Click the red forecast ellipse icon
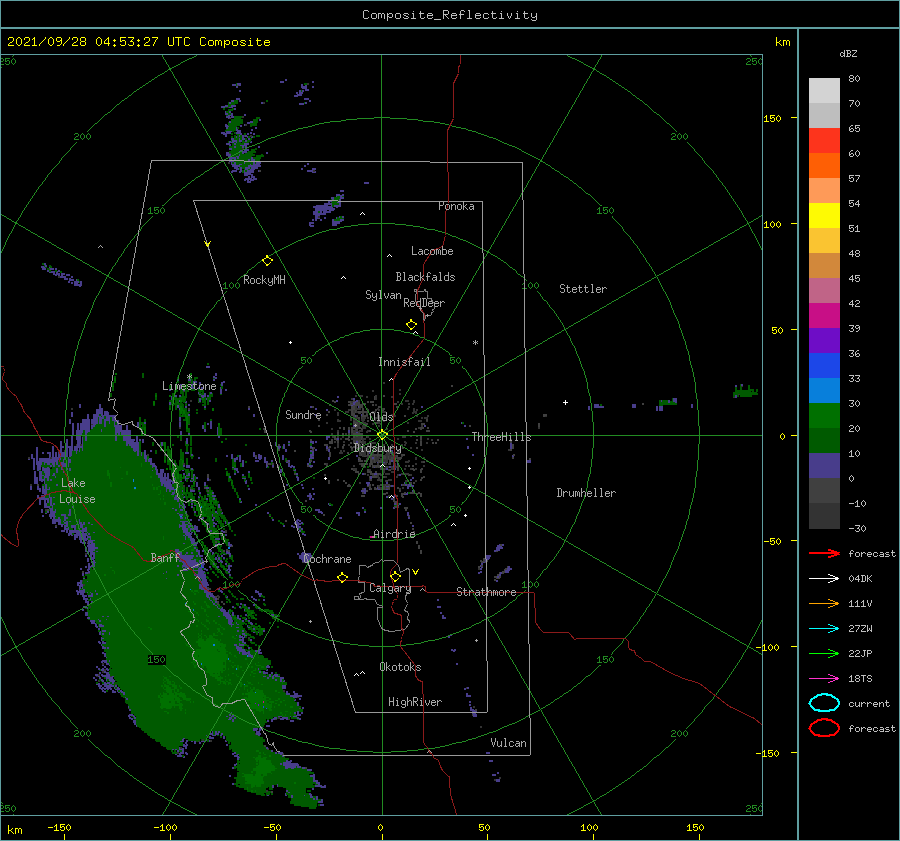The width and height of the screenshot is (900, 841). 824,728
